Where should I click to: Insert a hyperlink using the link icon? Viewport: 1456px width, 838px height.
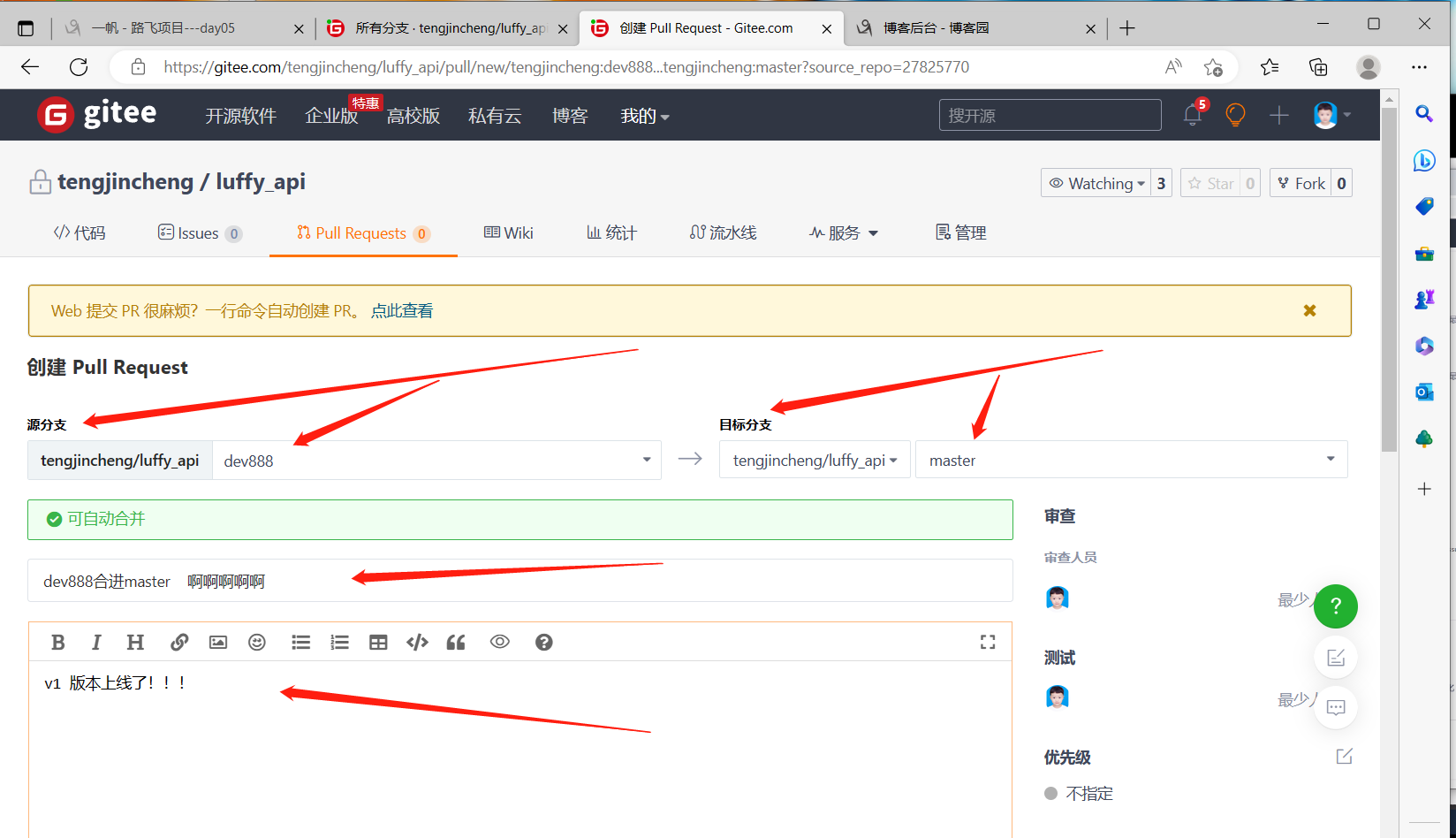click(179, 643)
